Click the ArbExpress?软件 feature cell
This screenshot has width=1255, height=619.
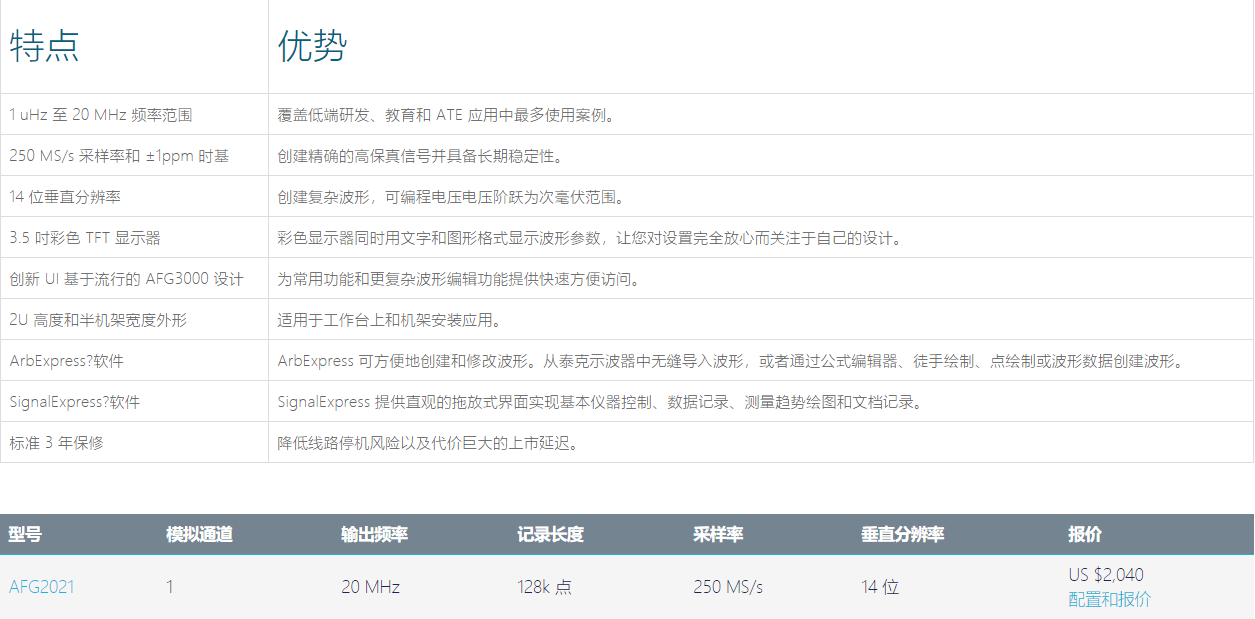click(x=66, y=361)
